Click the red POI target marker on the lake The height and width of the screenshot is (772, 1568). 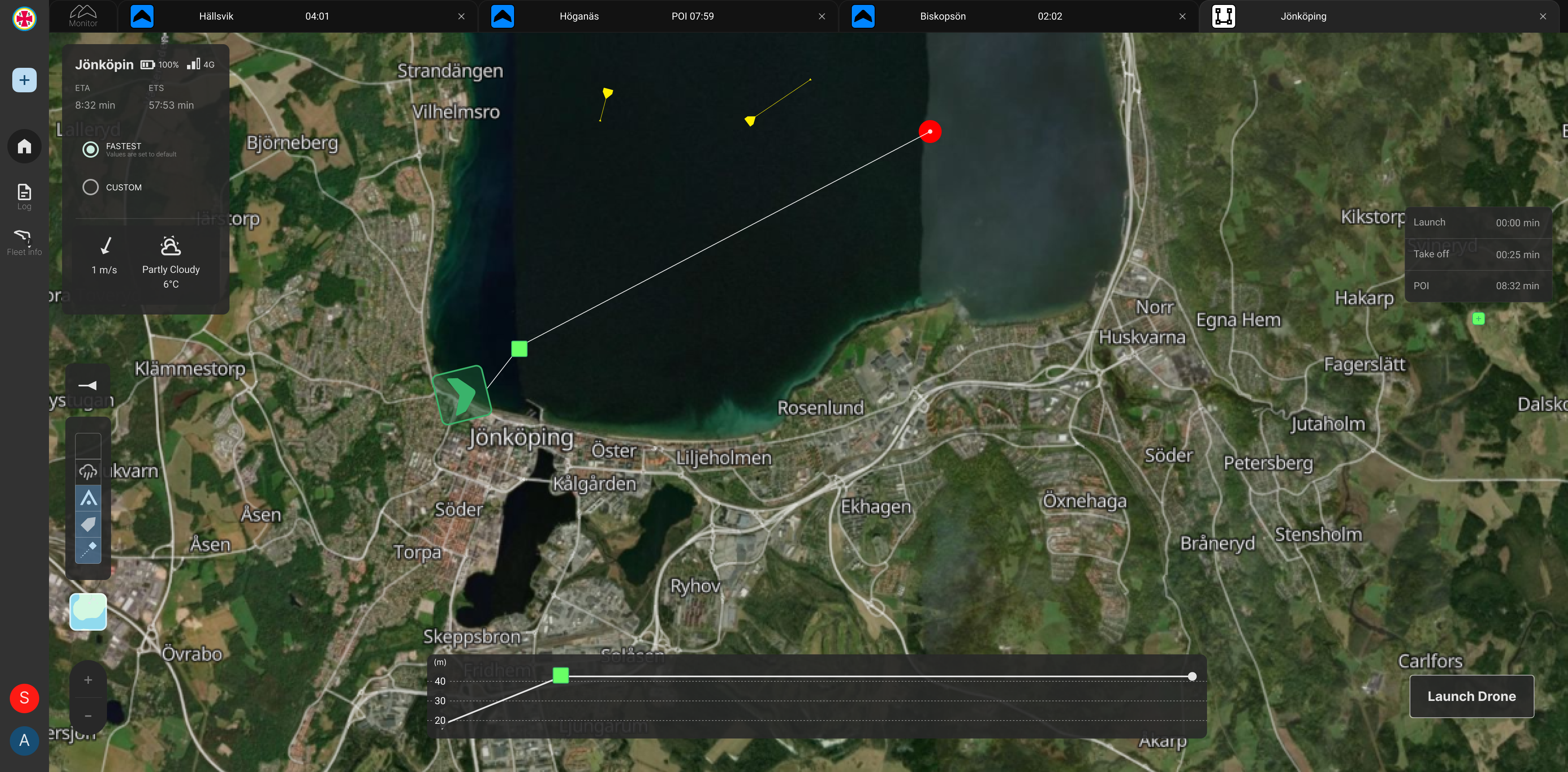pyautogui.click(x=929, y=132)
